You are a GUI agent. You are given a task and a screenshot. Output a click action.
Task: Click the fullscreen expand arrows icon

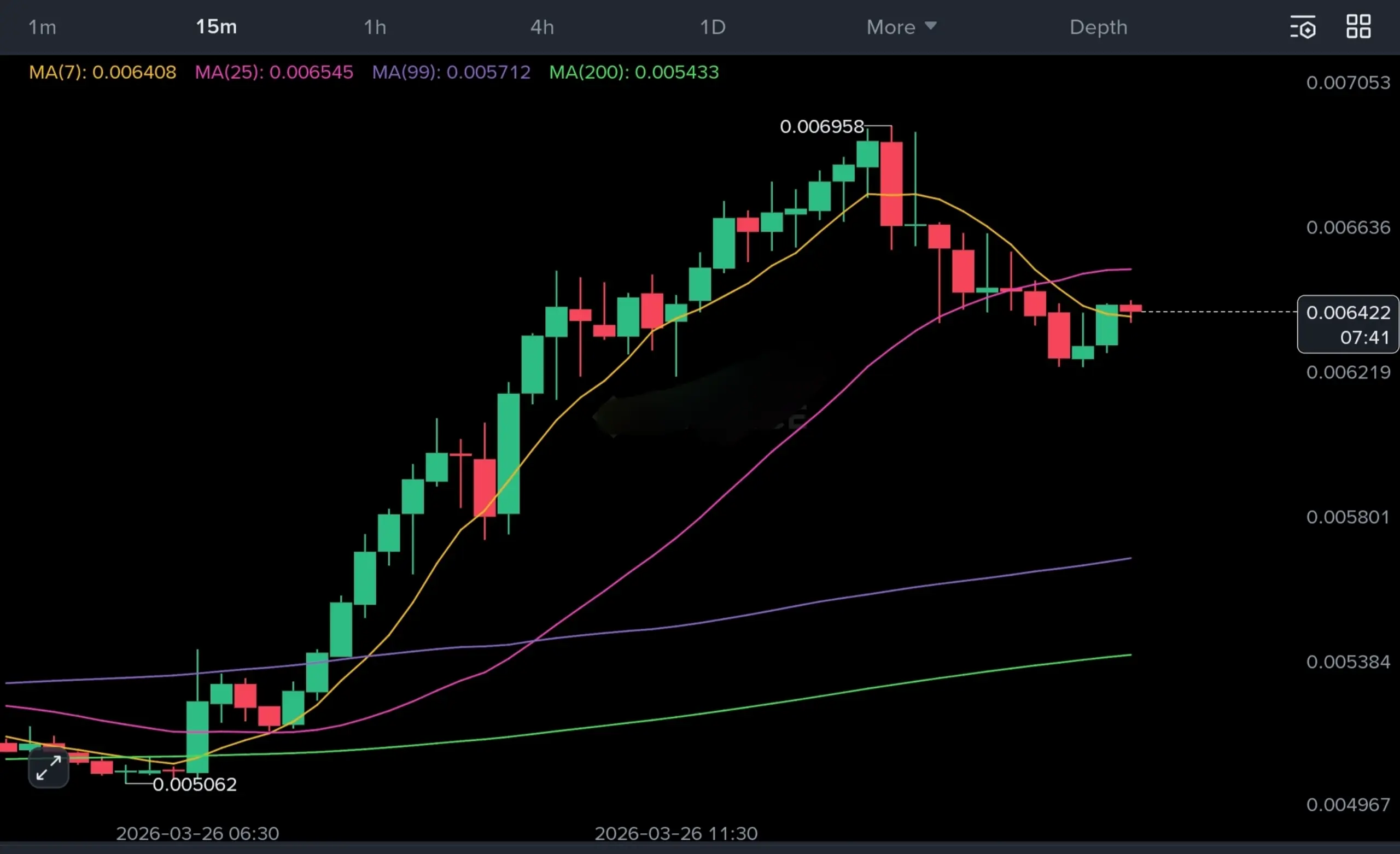pyautogui.click(x=48, y=768)
